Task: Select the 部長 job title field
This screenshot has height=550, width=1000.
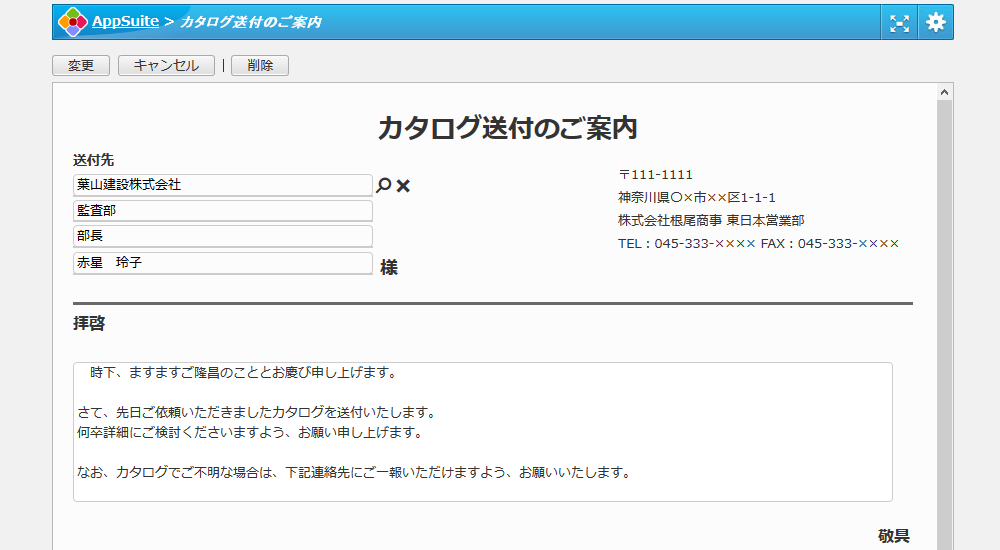Action: 222,237
